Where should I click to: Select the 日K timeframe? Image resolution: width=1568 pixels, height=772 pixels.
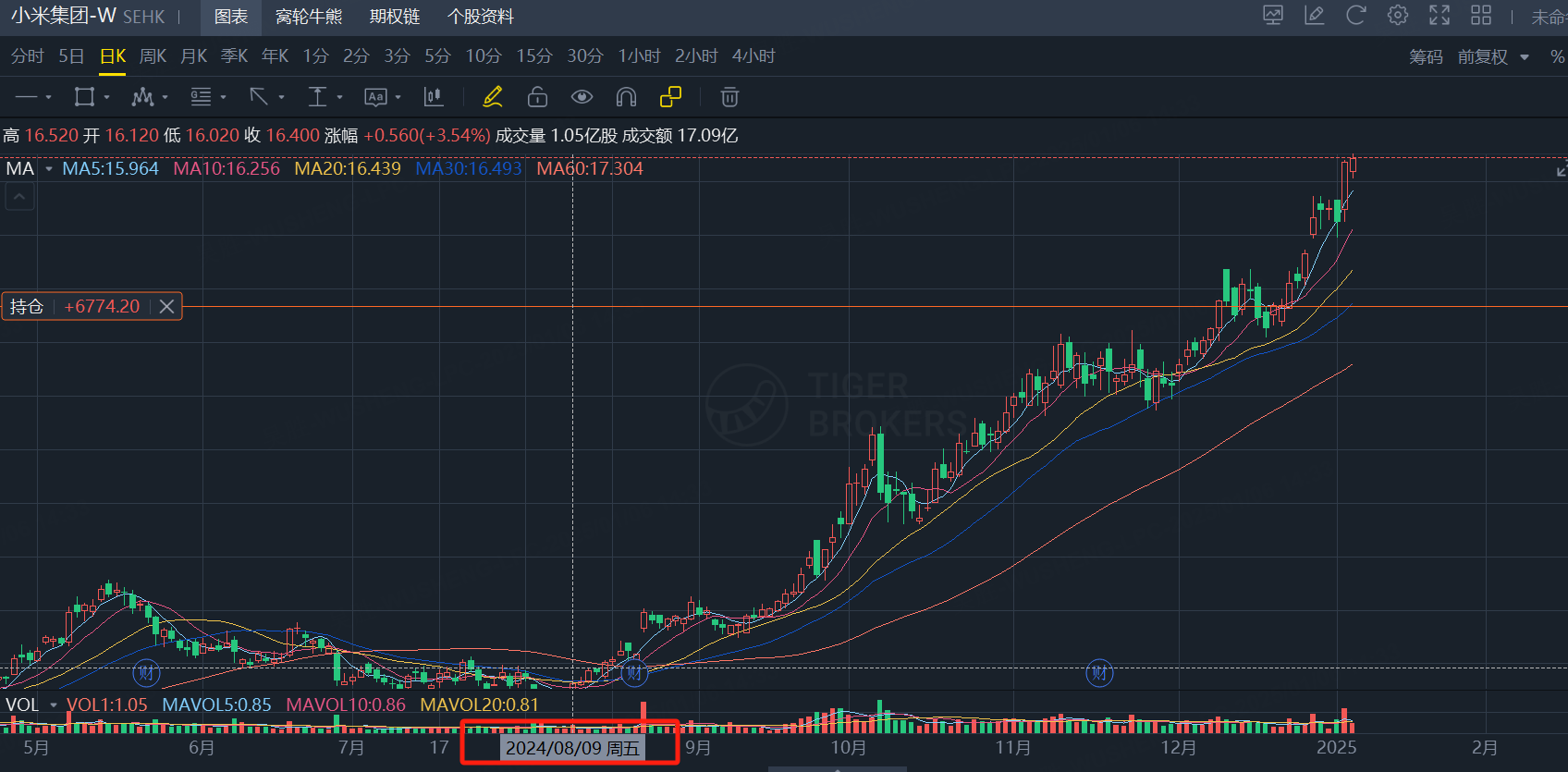(x=113, y=56)
